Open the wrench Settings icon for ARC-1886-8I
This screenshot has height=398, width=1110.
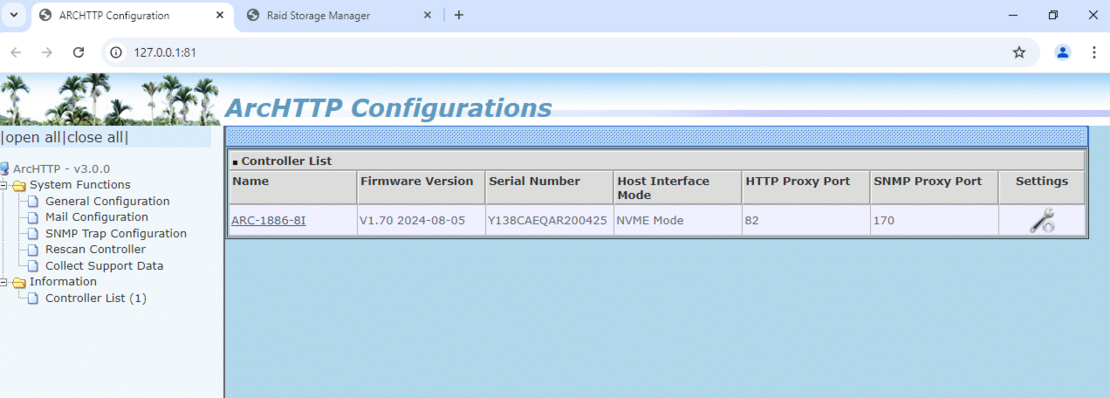tap(1041, 221)
